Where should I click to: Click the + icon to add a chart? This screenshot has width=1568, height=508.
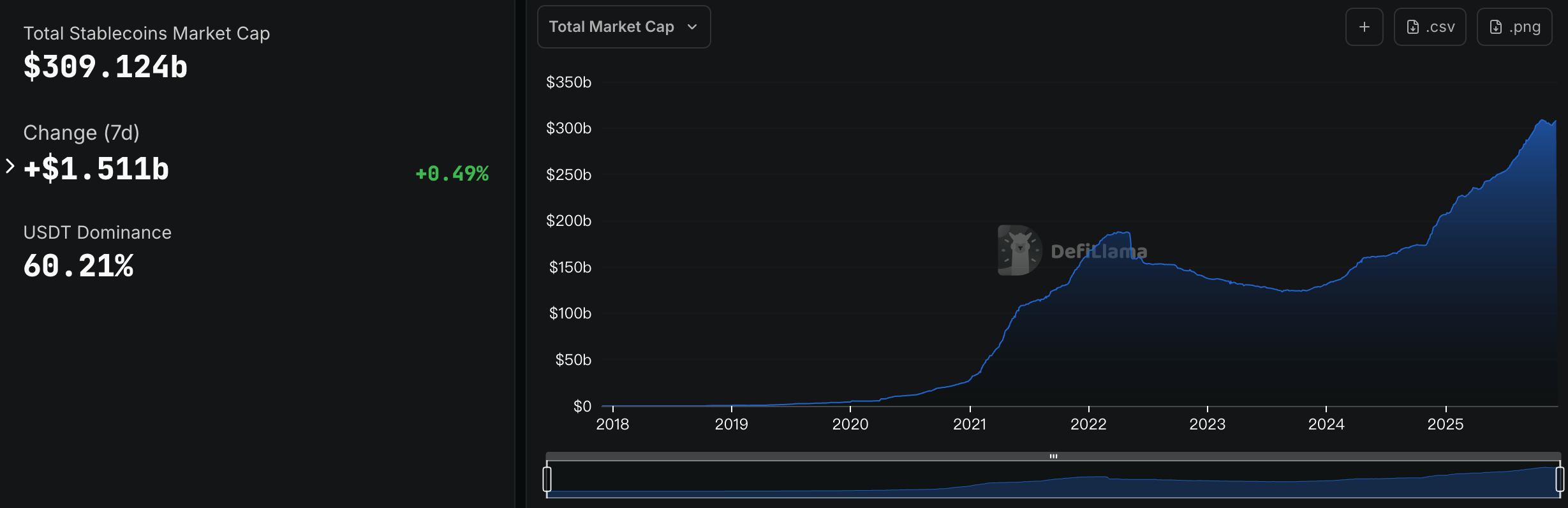[x=1364, y=26]
